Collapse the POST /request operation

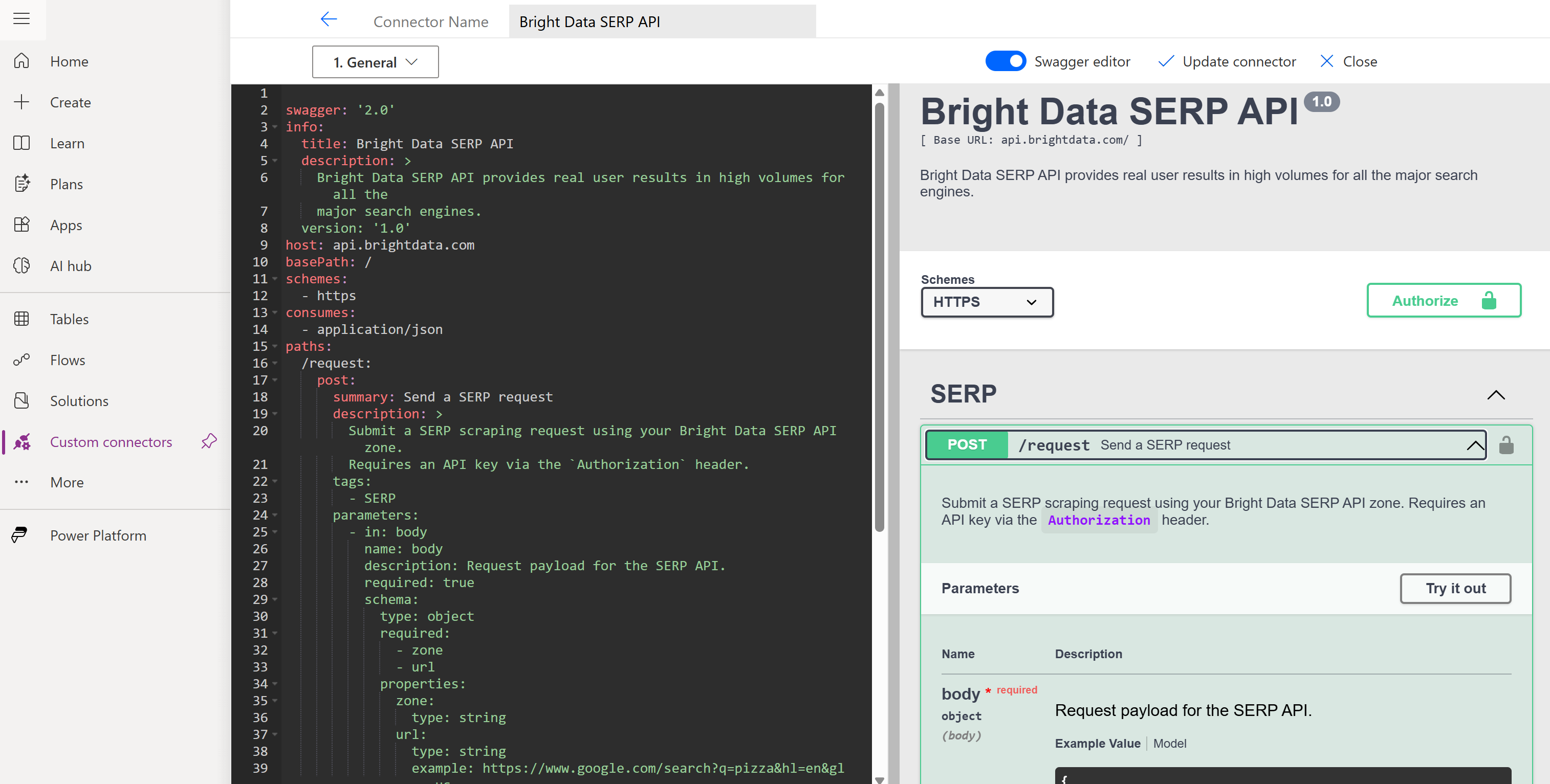pos(1474,445)
